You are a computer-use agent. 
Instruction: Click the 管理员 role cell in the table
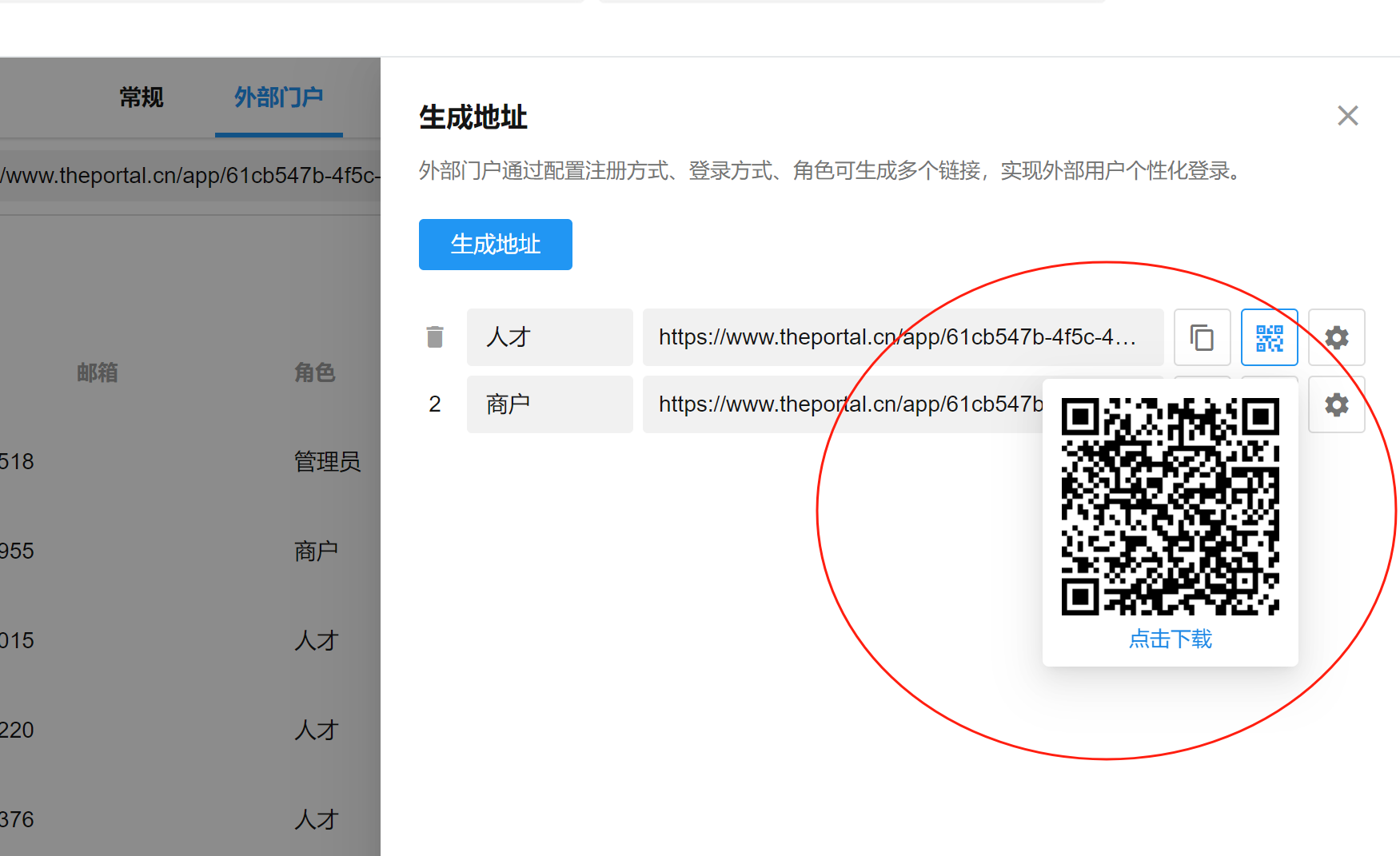pyautogui.click(x=328, y=462)
